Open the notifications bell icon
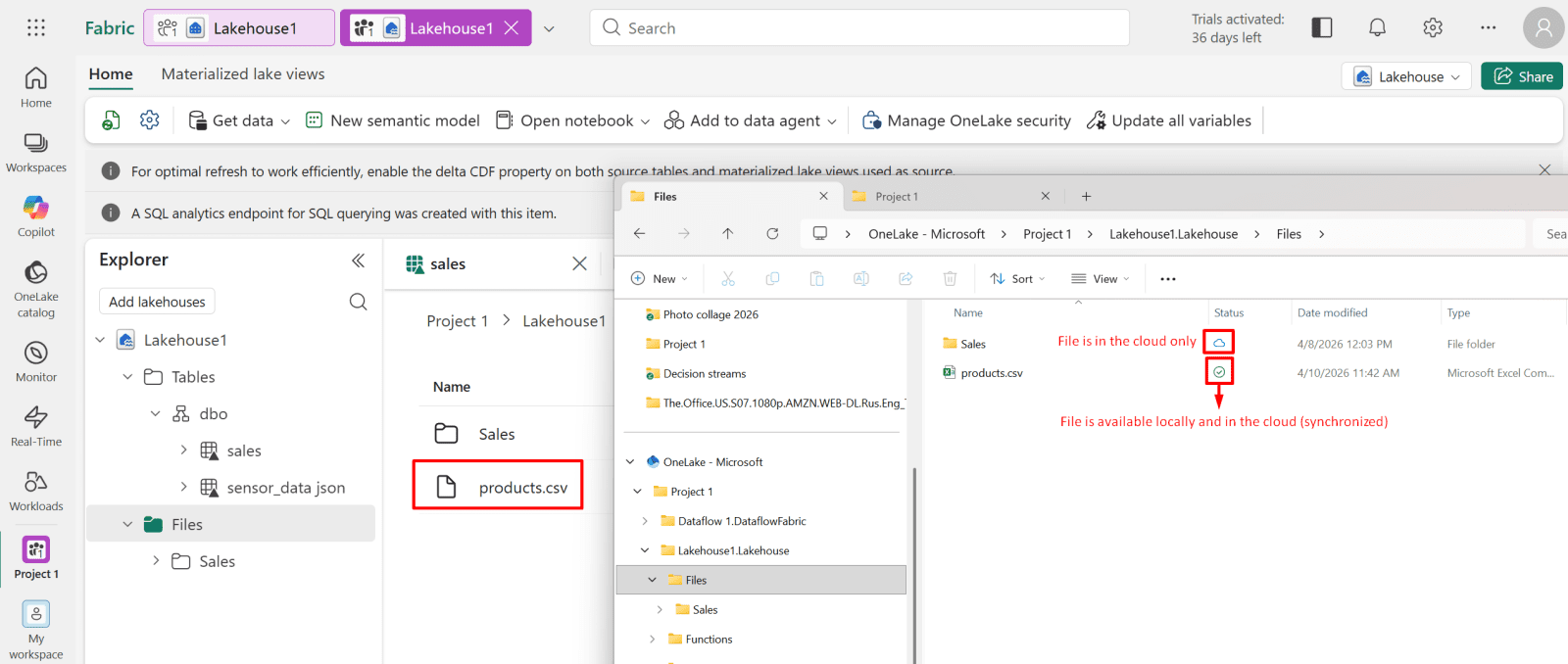Viewport: 1568px width, 664px height. coord(1377,27)
